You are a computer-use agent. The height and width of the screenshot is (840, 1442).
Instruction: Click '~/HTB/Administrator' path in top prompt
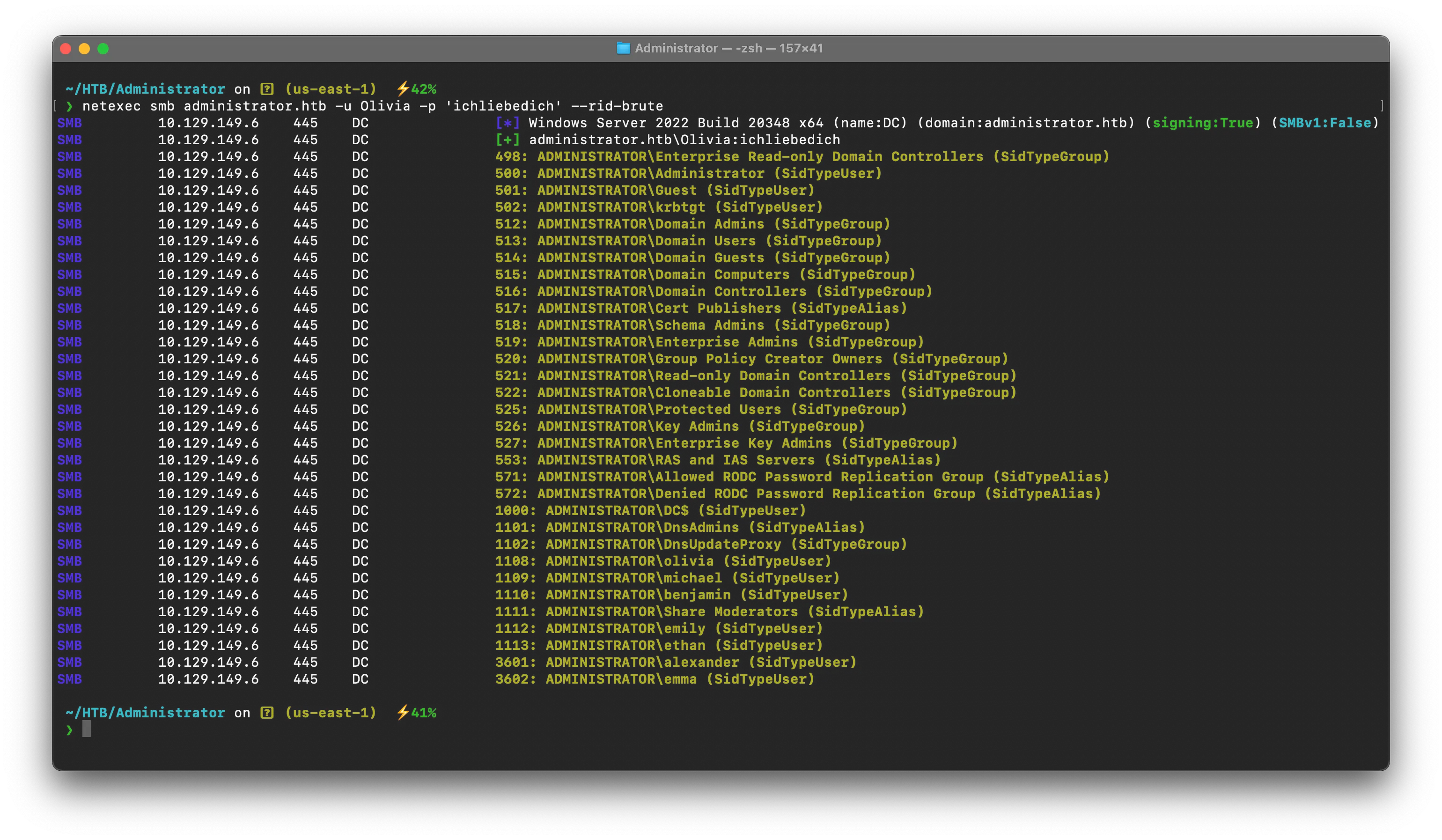pos(145,88)
